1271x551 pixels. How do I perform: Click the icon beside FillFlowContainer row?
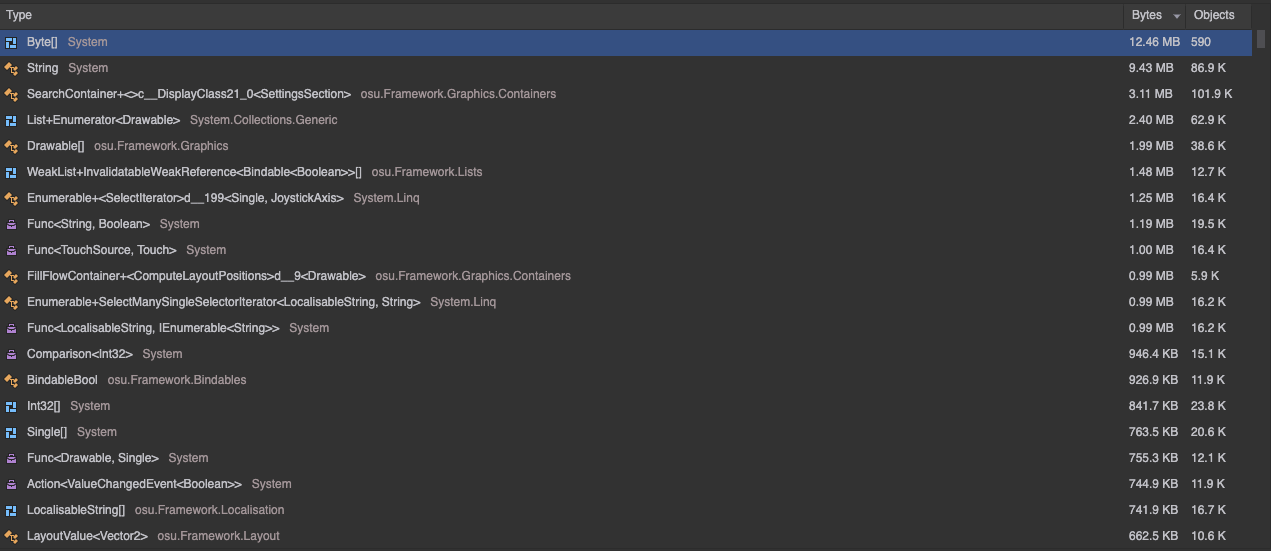click(11, 276)
